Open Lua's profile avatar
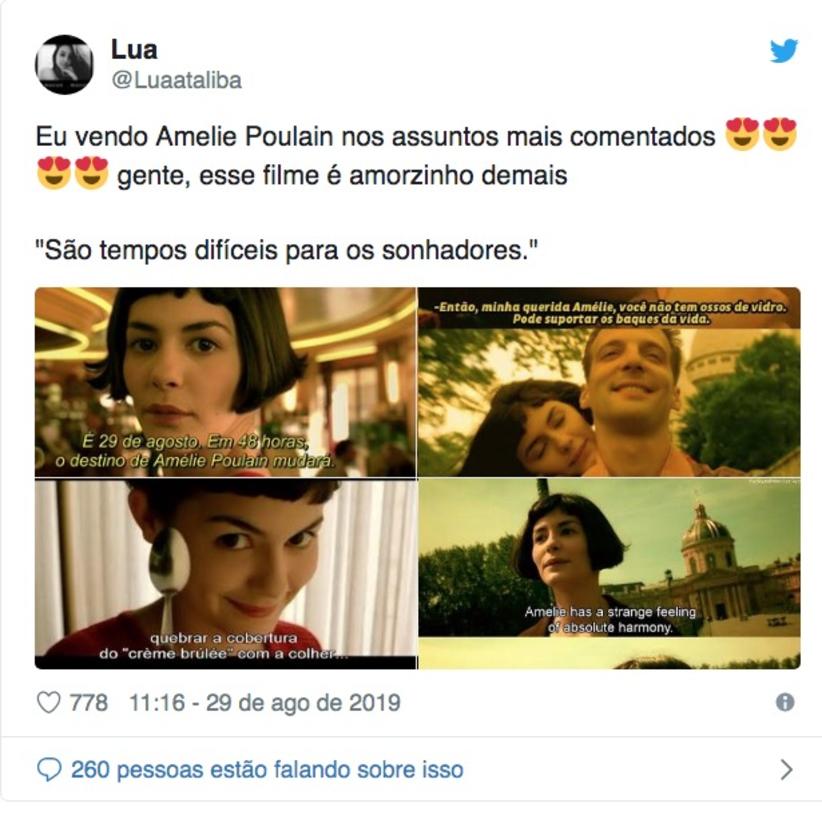 click(64, 64)
